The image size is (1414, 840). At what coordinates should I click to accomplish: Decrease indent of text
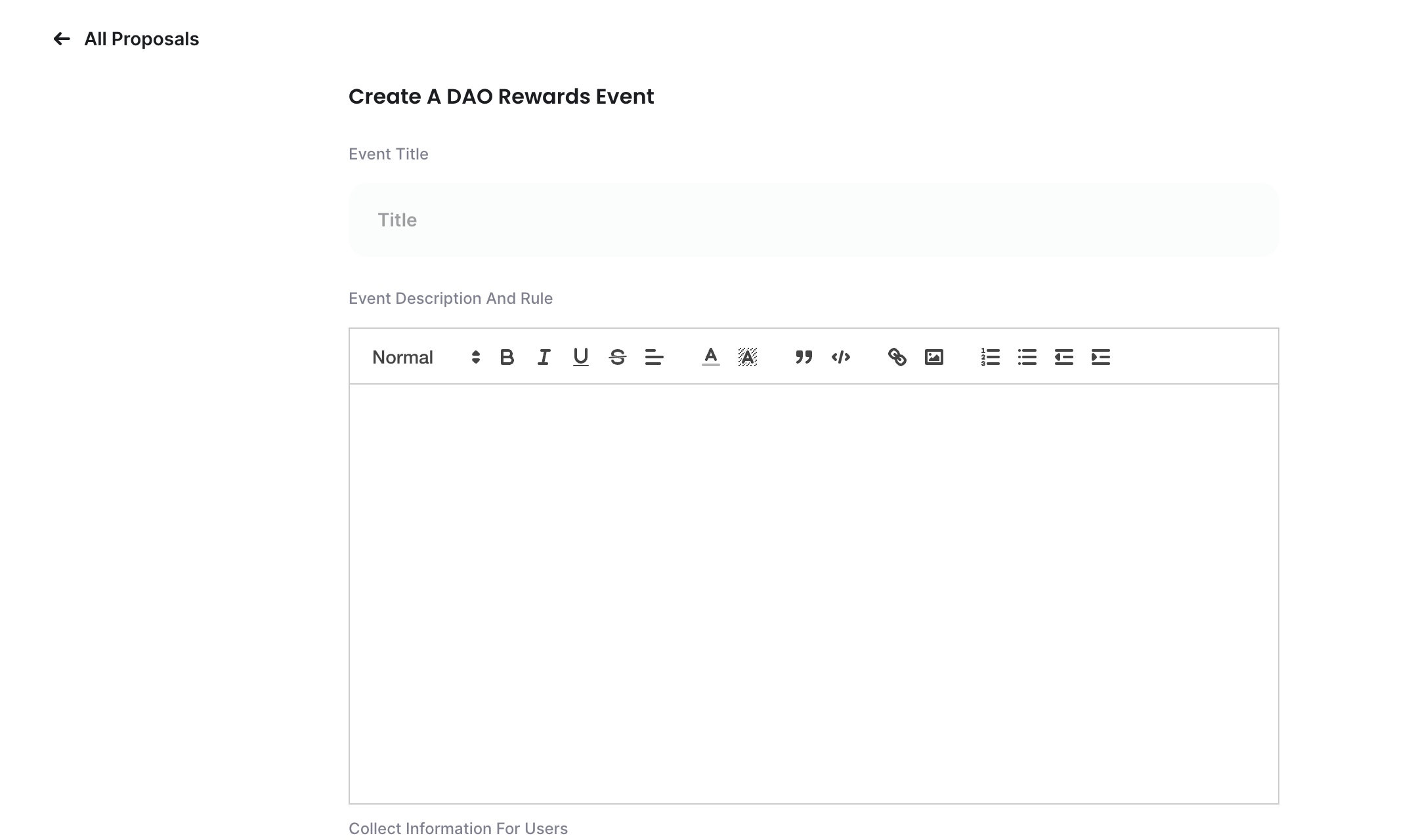pos(1063,357)
